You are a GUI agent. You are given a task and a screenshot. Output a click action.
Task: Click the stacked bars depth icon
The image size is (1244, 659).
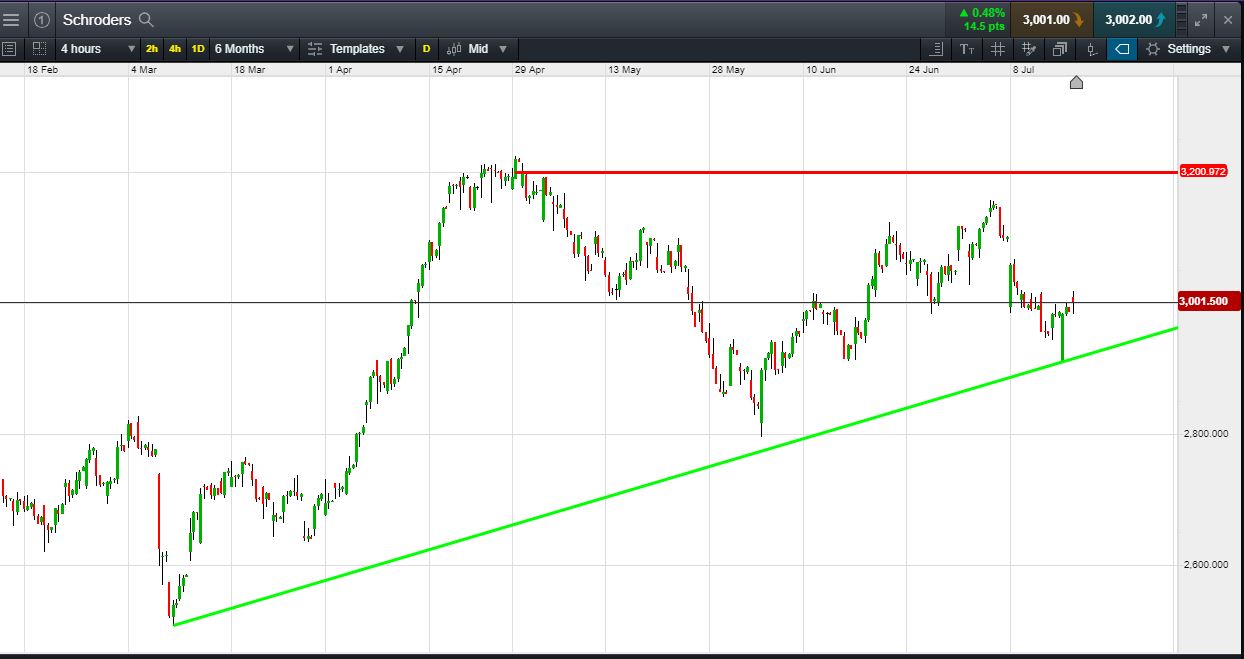point(1181,19)
